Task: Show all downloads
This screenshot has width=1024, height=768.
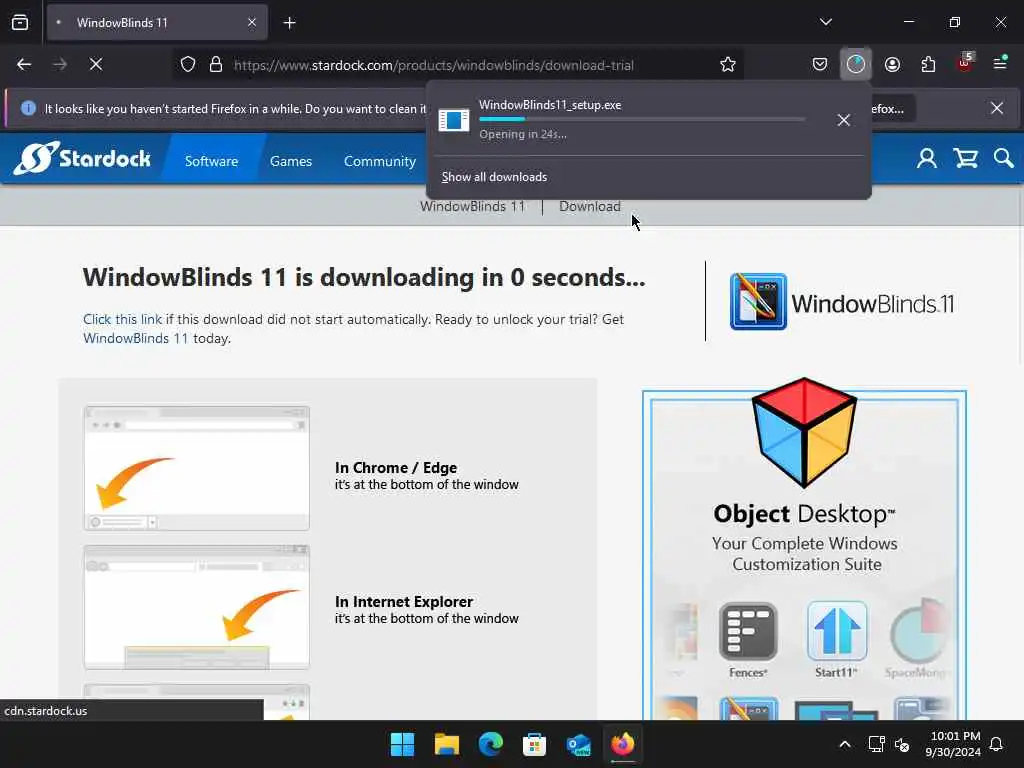Action: pos(494,177)
